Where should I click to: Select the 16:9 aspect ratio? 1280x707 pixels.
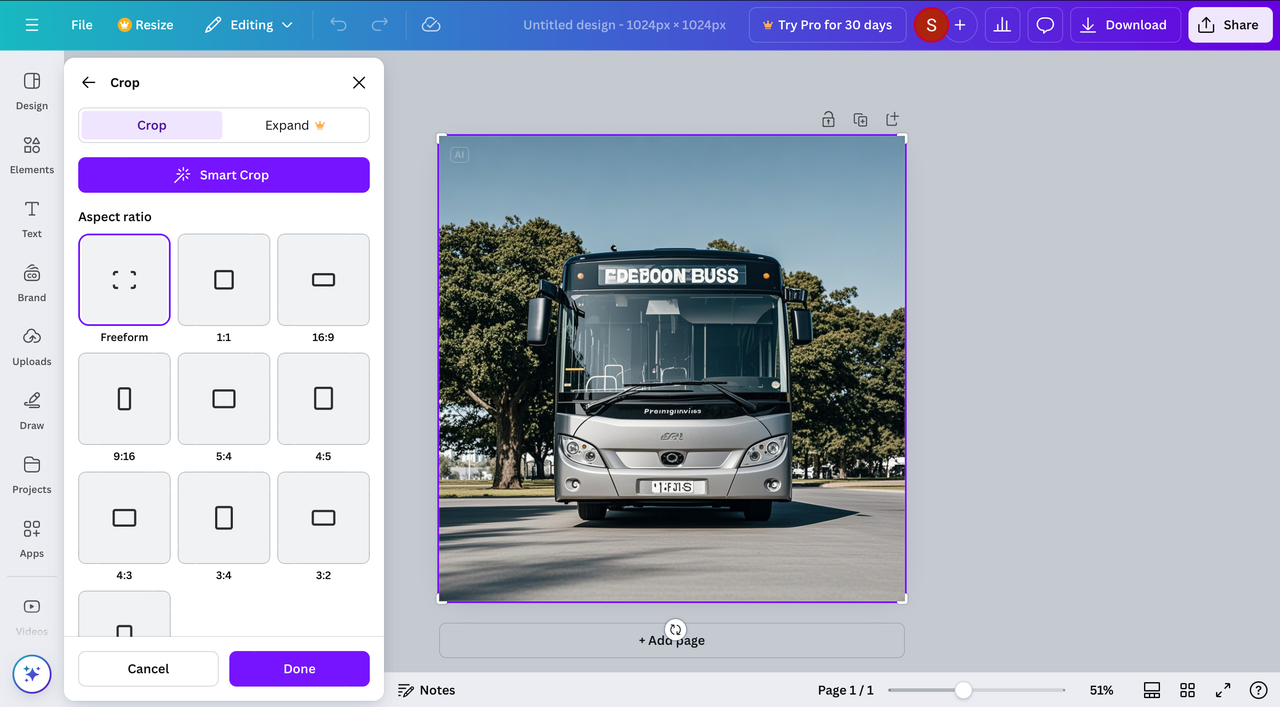(x=323, y=280)
